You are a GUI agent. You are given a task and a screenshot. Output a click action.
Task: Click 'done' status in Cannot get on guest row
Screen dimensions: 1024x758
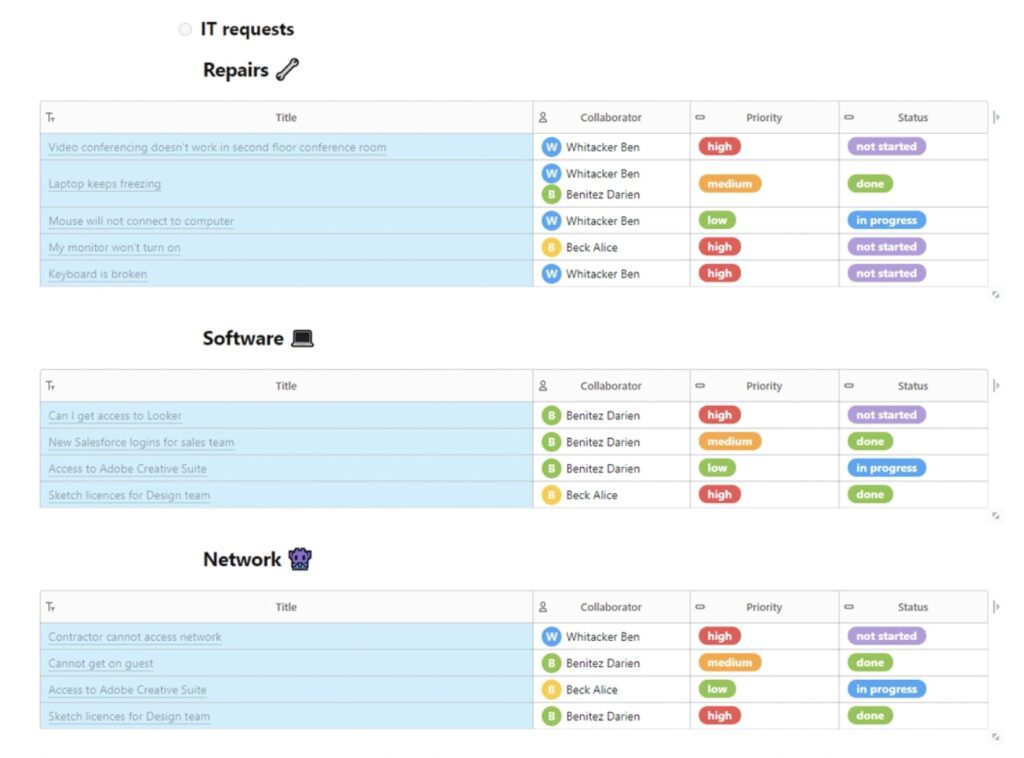870,663
